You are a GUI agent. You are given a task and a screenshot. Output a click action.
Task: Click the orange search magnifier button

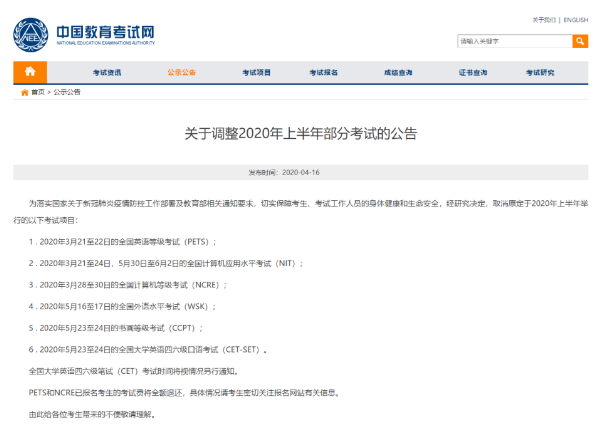580,41
